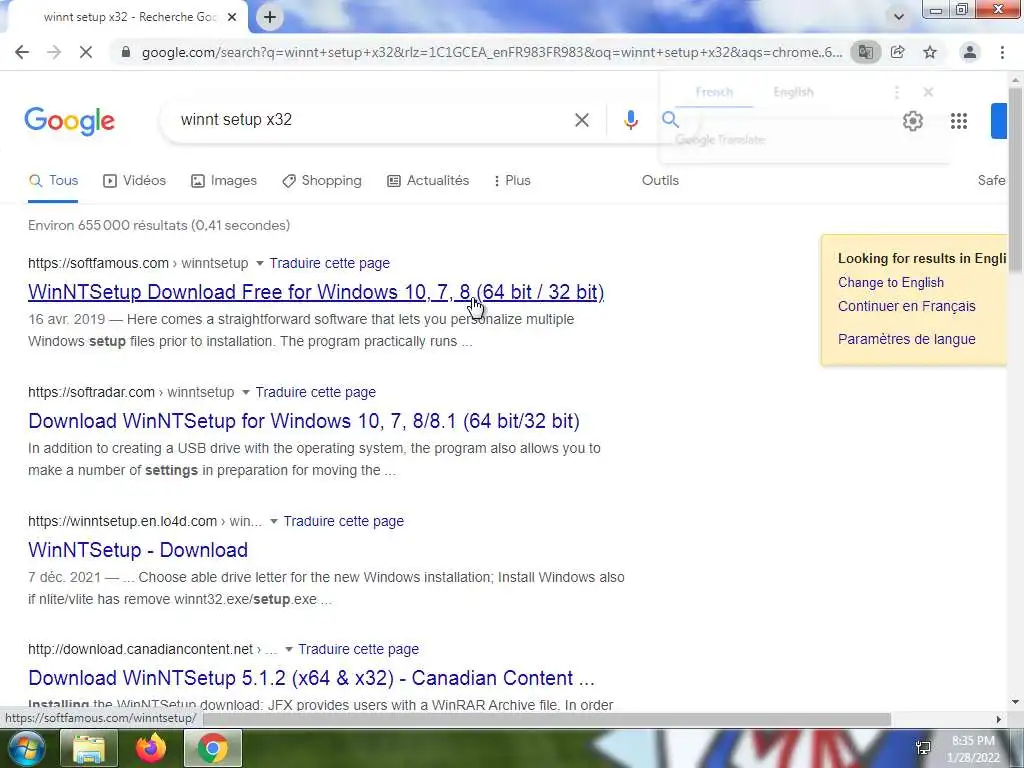
Task: Click the forward navigation arrow
Action: [x=54, y=52]
